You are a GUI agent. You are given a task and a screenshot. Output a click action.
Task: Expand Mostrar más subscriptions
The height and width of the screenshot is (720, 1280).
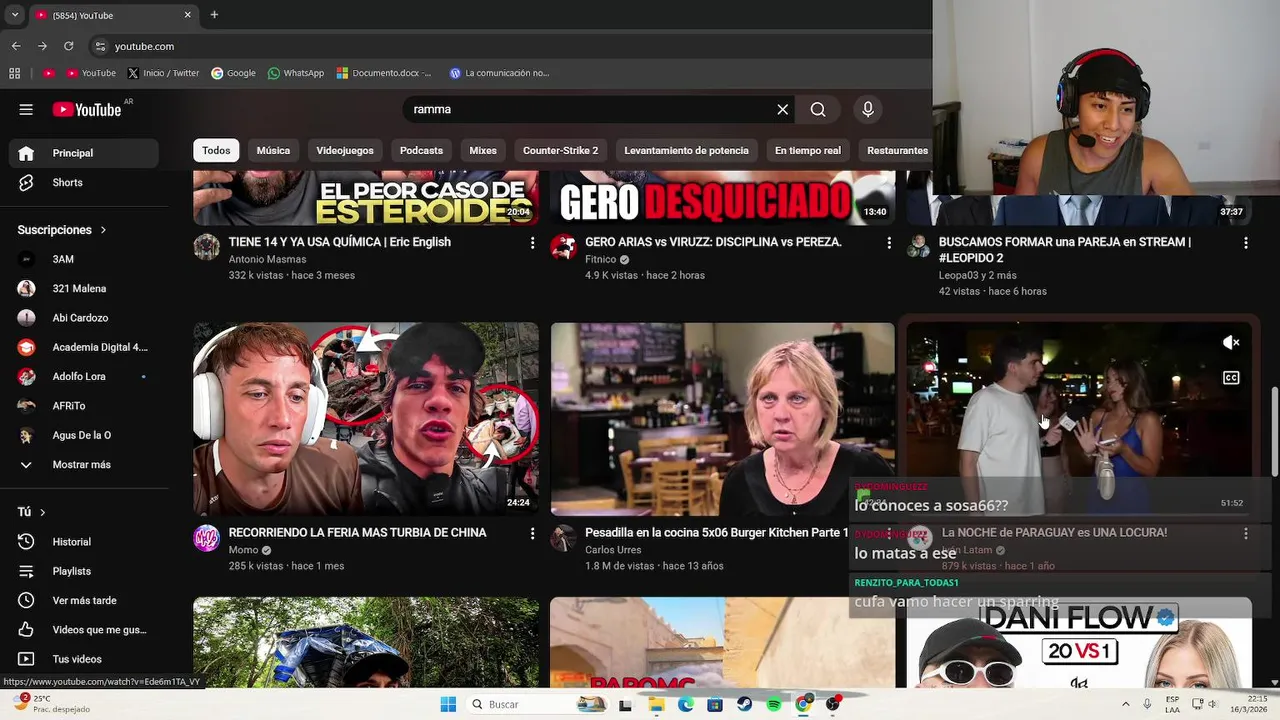pos(84,465)
